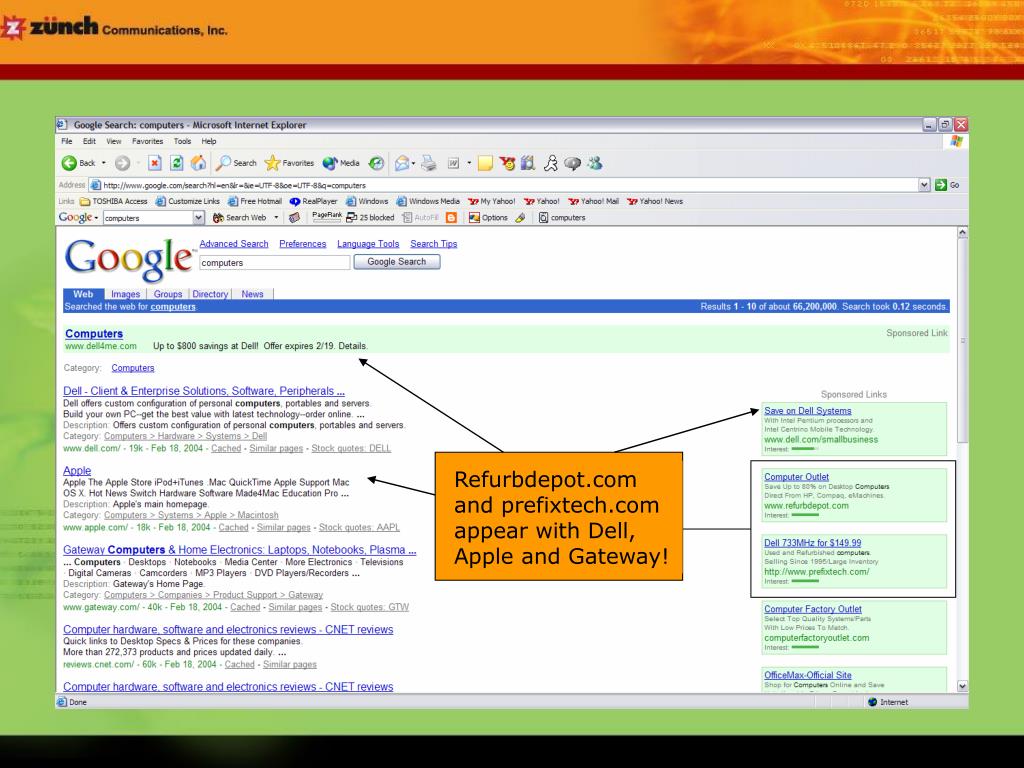Expand the Mail icon dropdown arrow
Screen dimensions: 1024x768
coord(413,163)
